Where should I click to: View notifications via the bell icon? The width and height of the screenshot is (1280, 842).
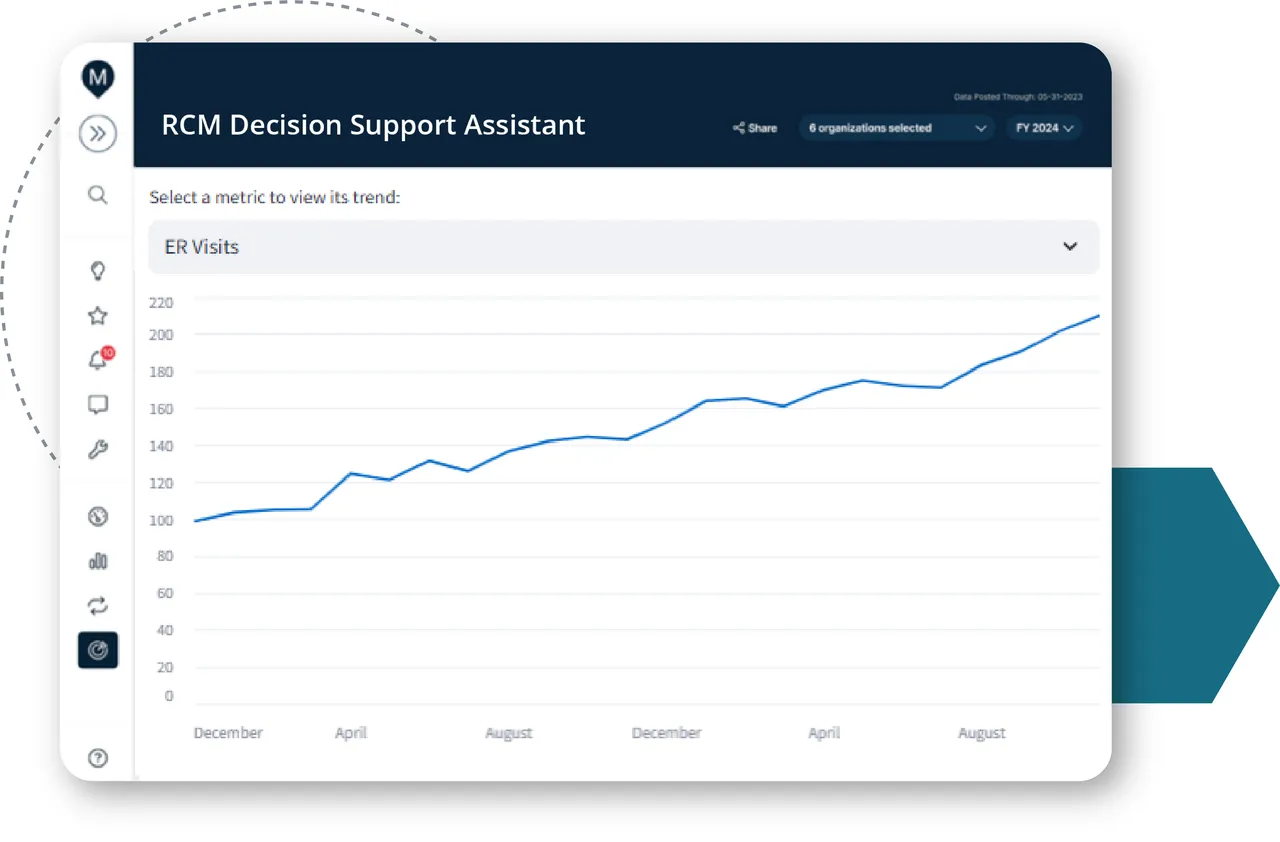tap(98, 361)
